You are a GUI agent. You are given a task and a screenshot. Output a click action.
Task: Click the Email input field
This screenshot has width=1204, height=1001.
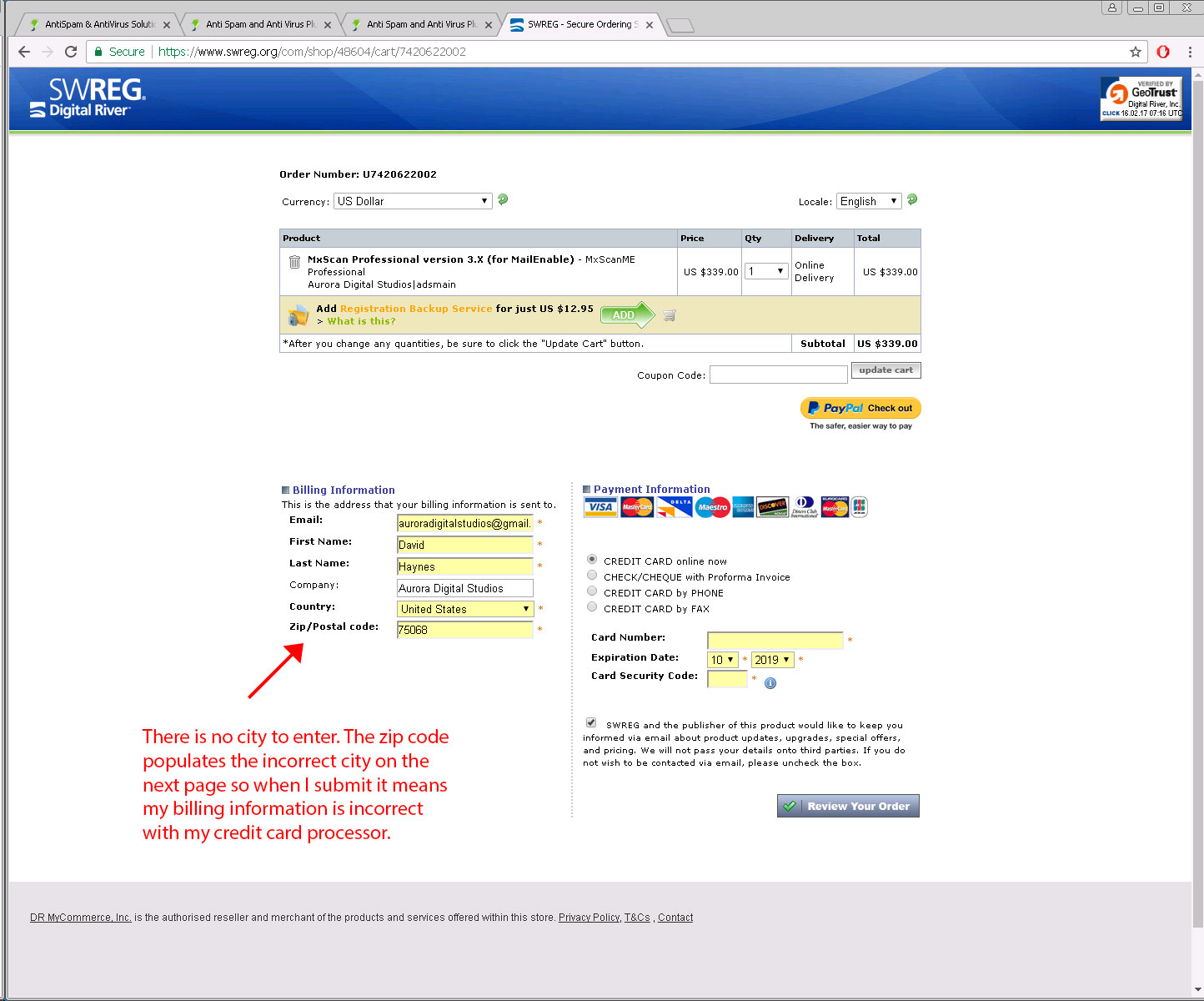click(465, 523)
